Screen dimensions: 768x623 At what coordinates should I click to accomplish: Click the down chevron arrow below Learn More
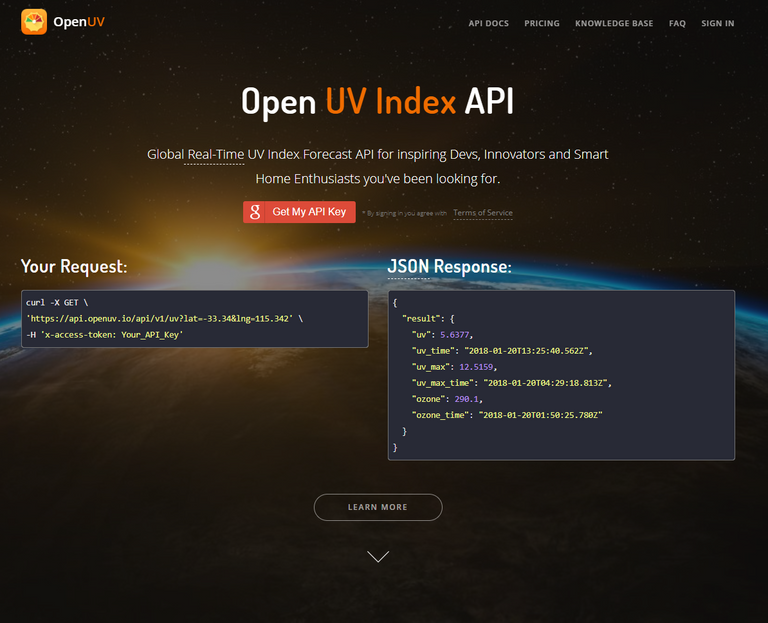[x=378, y=556]
